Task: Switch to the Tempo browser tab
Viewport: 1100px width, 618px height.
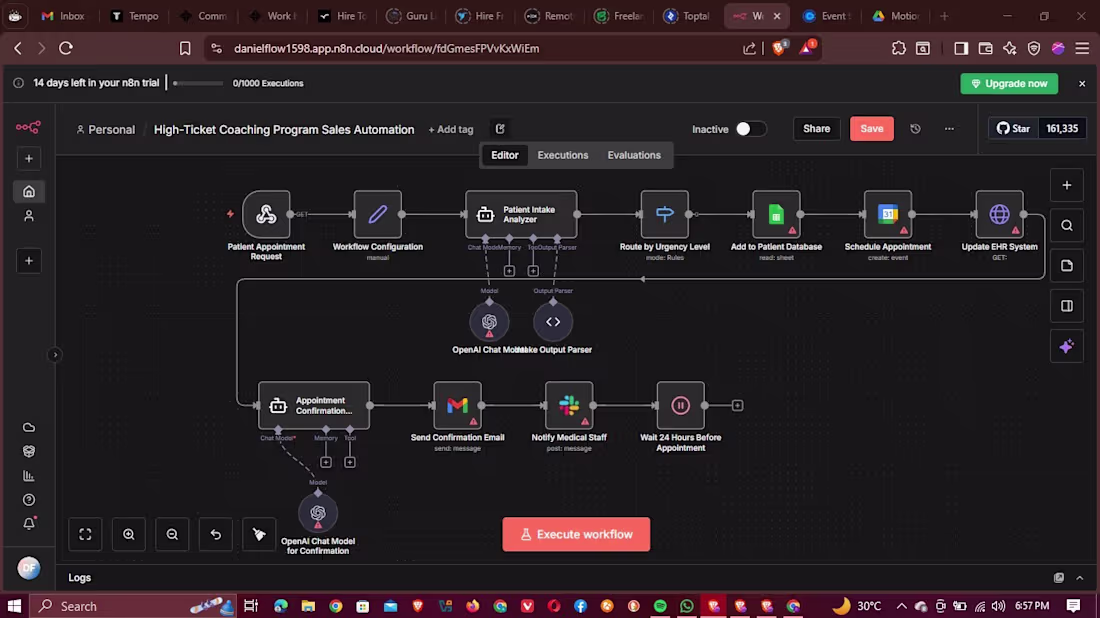Action: tap(135, 15)
